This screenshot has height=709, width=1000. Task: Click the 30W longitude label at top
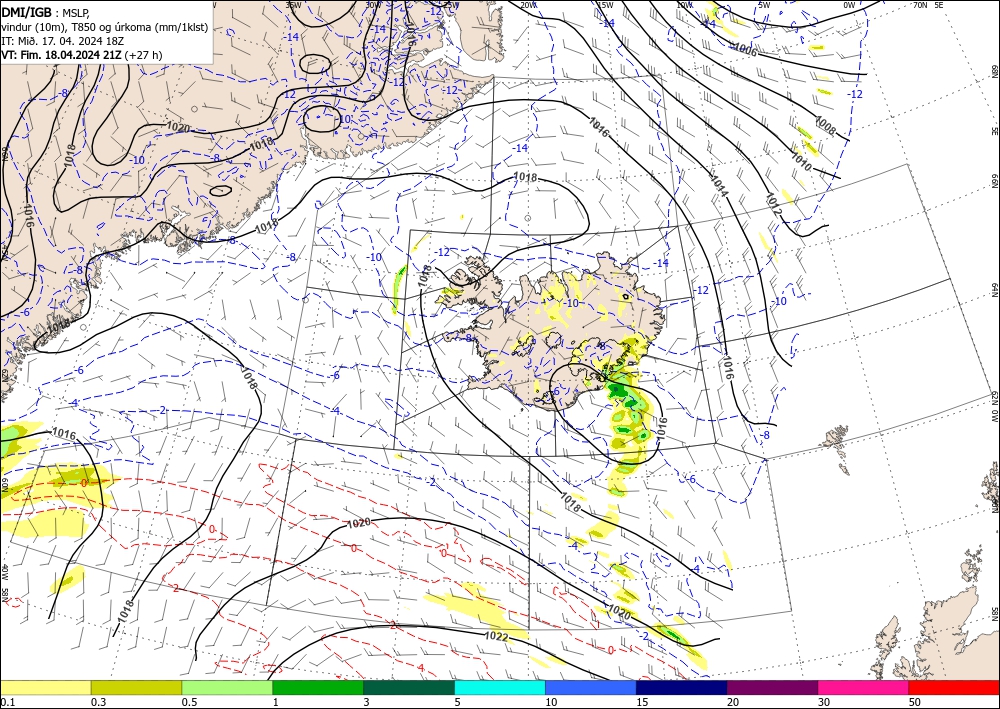(x=373, y=5)
